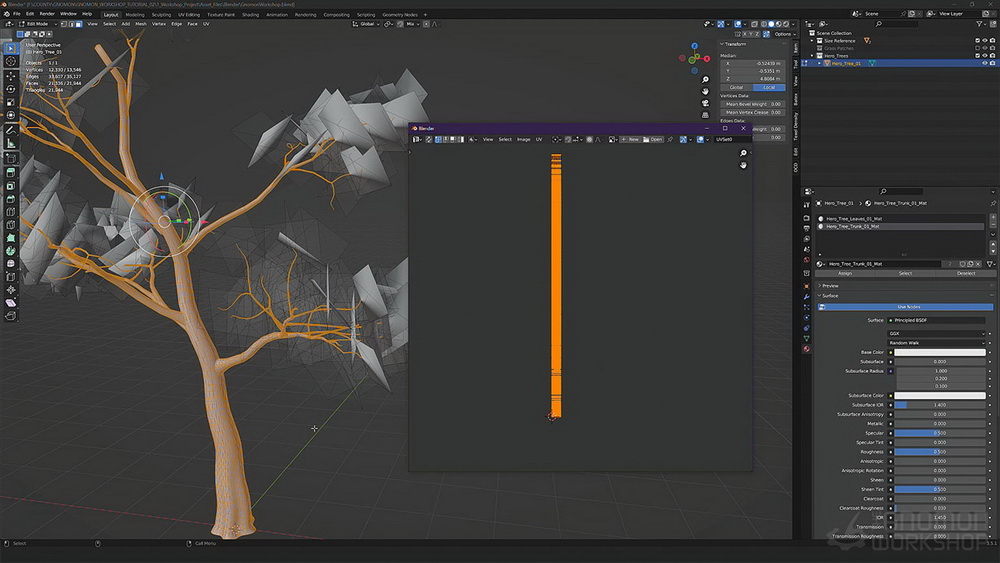1000x563 pixels.
Task: Click the material Select button
Action: 905,274
